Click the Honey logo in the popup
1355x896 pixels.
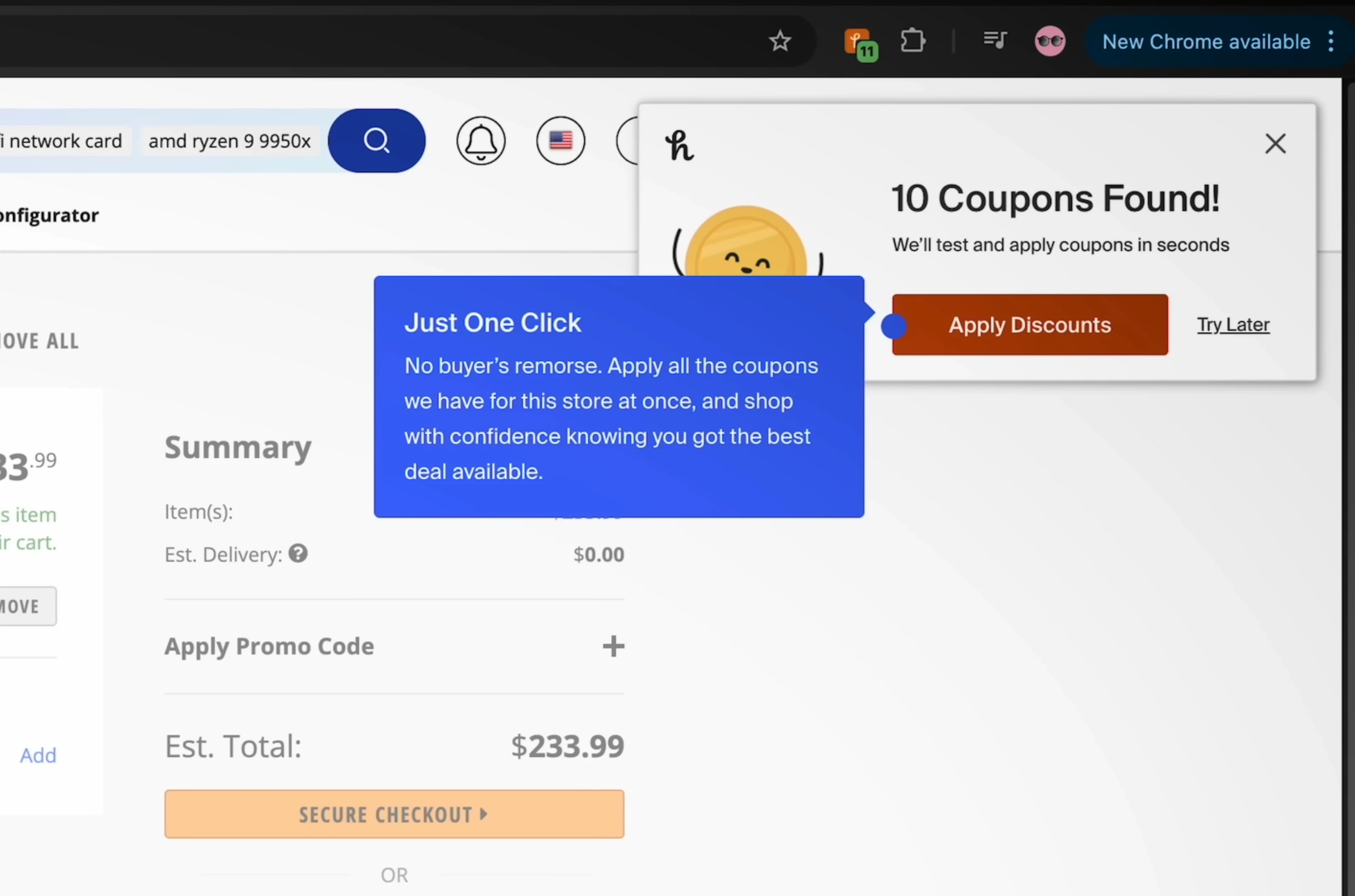pyautogui.click(x=679, y=146)
